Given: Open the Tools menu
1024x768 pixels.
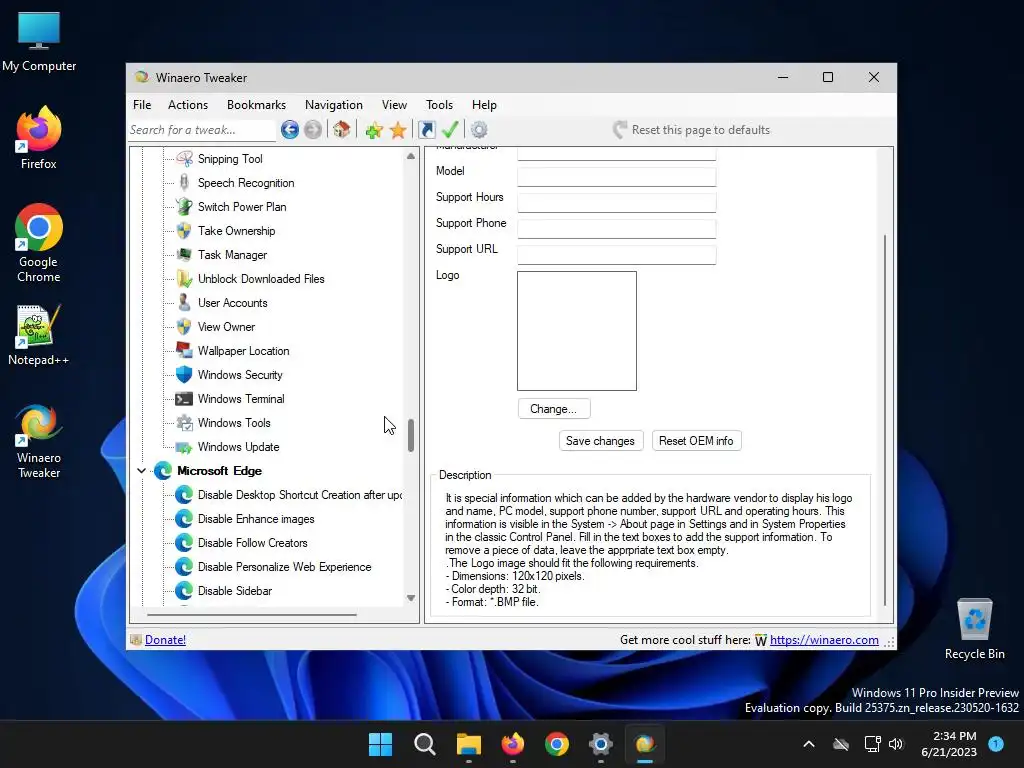Looking at the screenshot, I should pos(440,104).
